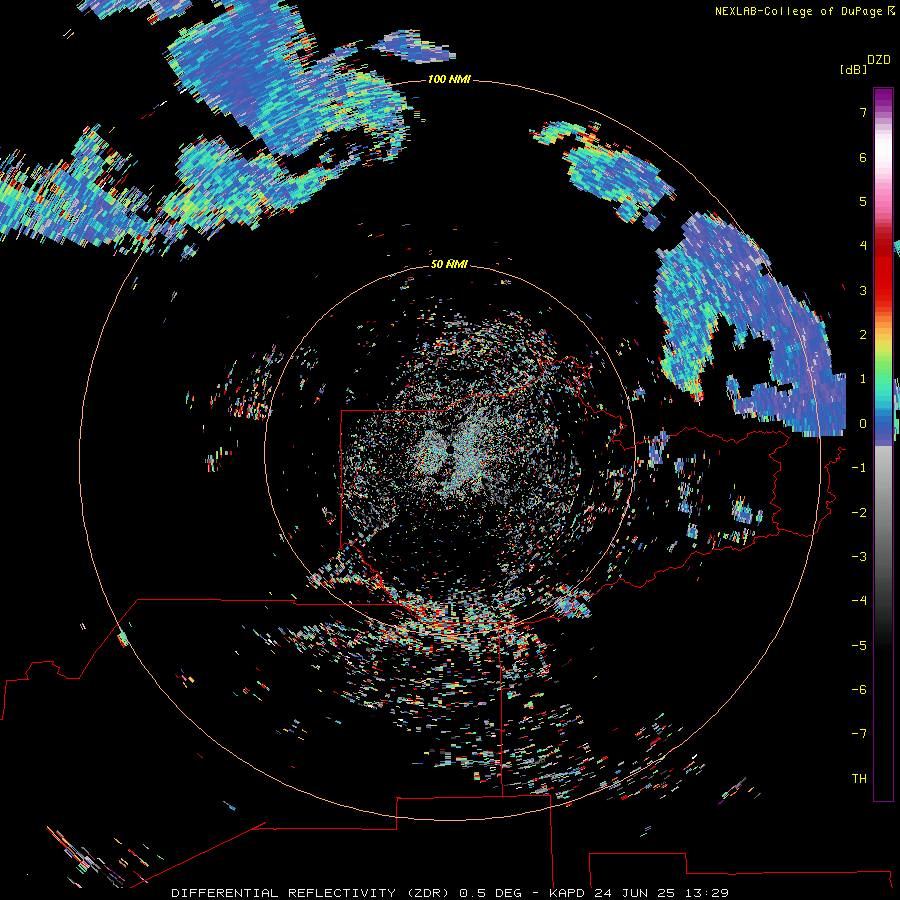Screen dimensions: 900x900
Task: Select the -6 dB scale label
Action: coord(859,690)
